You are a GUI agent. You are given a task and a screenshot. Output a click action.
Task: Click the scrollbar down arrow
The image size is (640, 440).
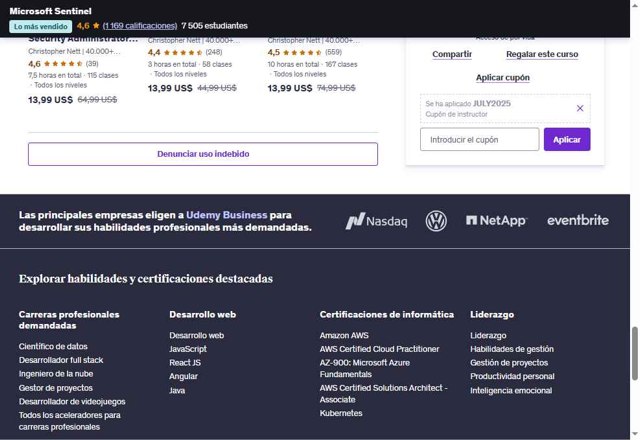coord(635,434)
